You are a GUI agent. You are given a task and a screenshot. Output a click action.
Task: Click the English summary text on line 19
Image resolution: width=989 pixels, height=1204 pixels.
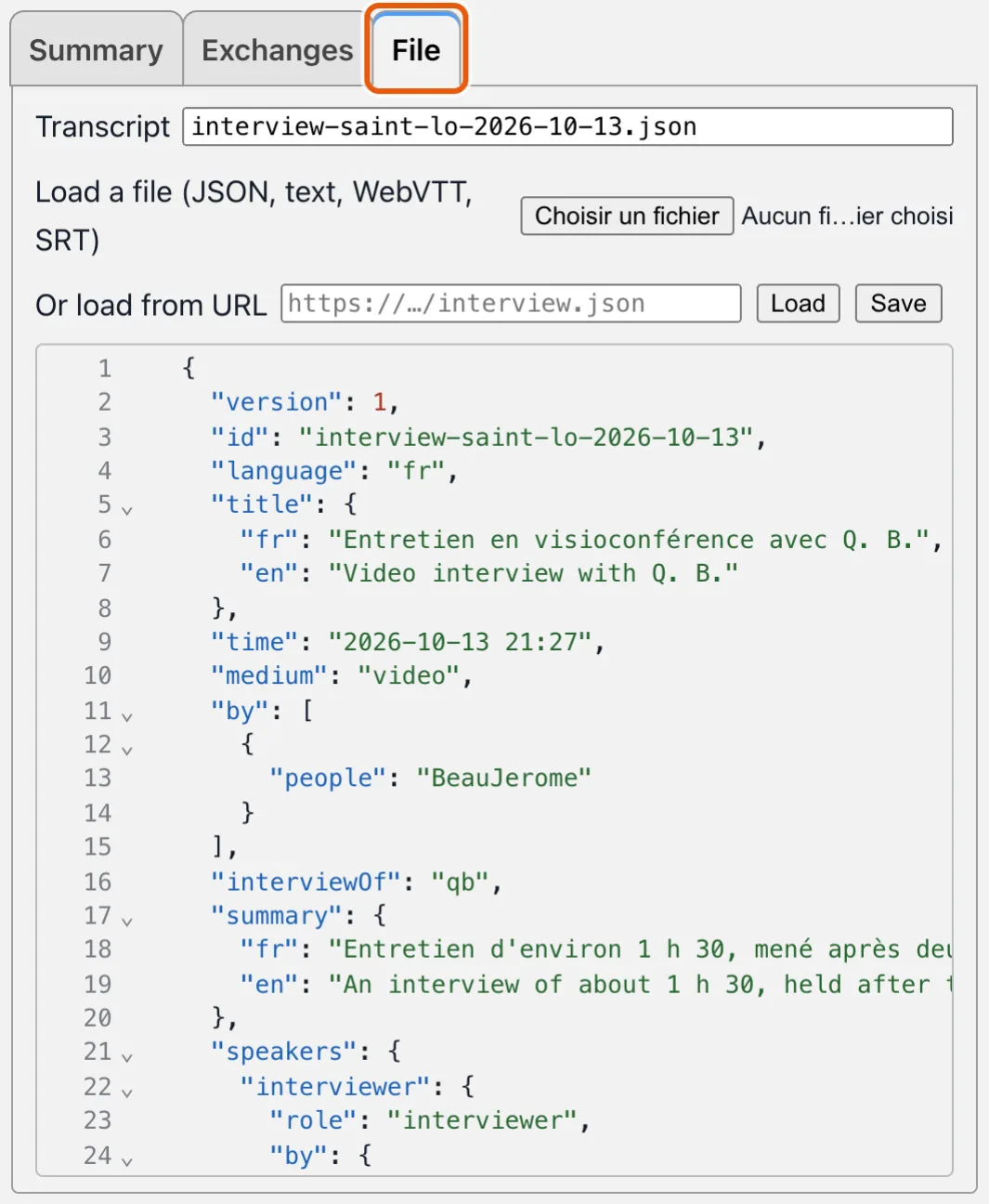(x=640, y=984)
